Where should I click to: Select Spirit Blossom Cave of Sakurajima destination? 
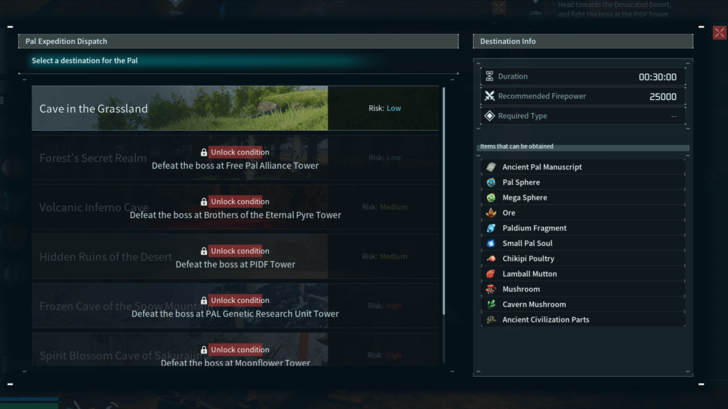235,350
